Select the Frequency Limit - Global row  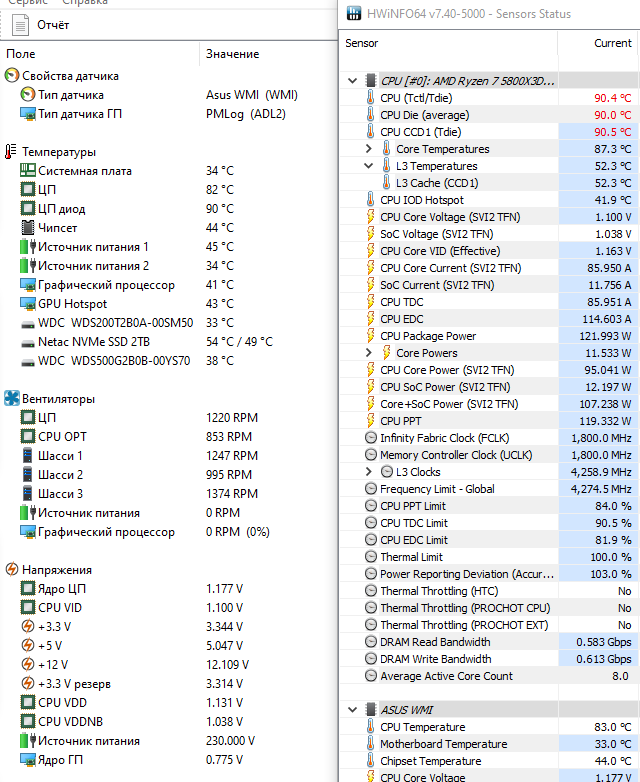tap(489, 489)
